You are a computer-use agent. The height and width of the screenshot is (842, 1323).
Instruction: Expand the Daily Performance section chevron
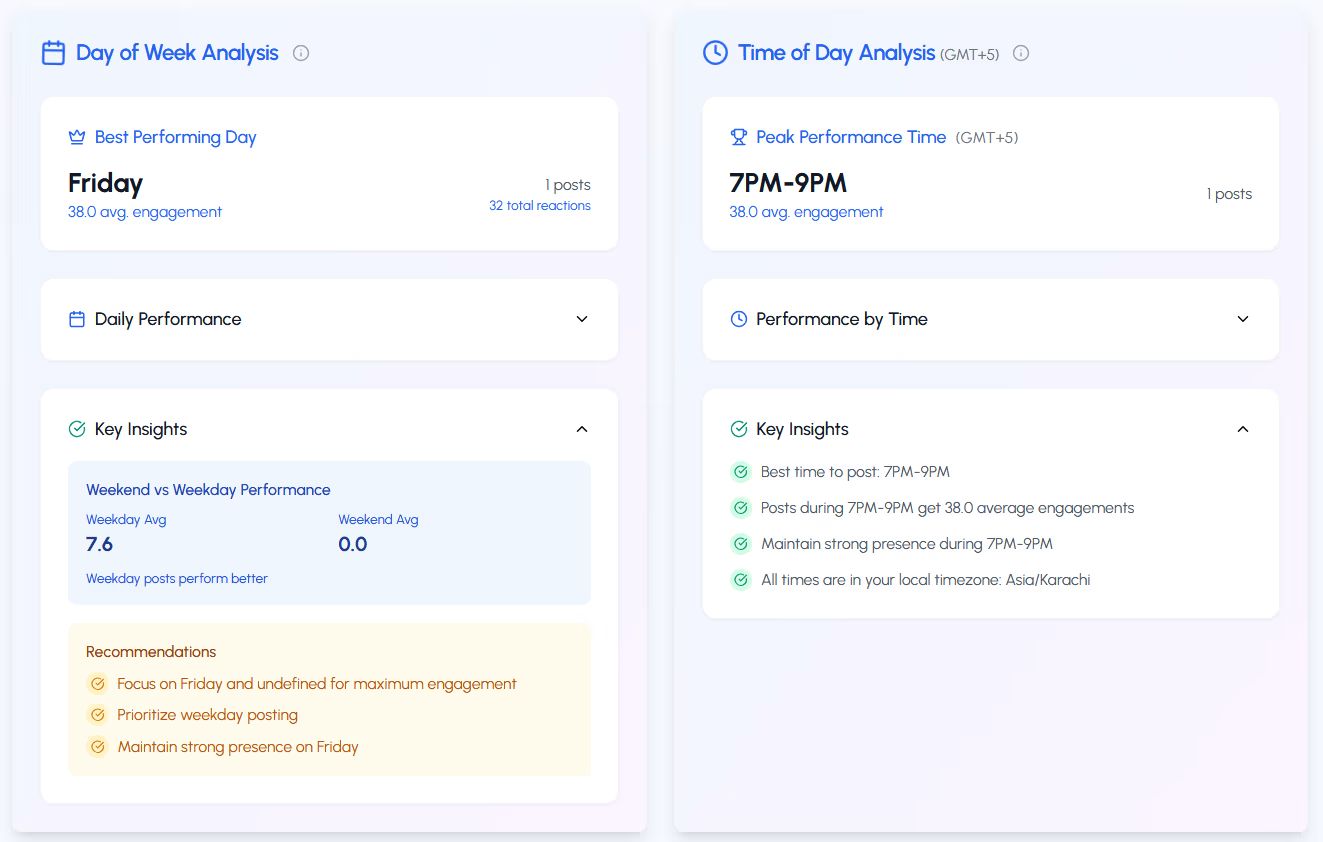coord(582,319)
